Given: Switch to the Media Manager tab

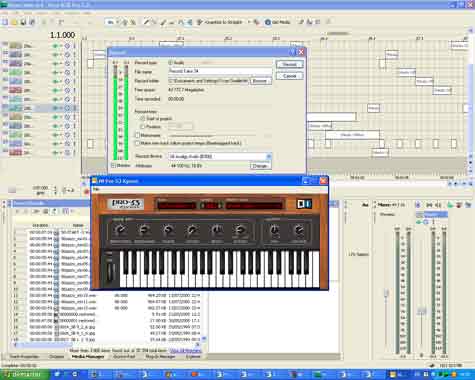Looking at the screenshot, I should [88, 357].
